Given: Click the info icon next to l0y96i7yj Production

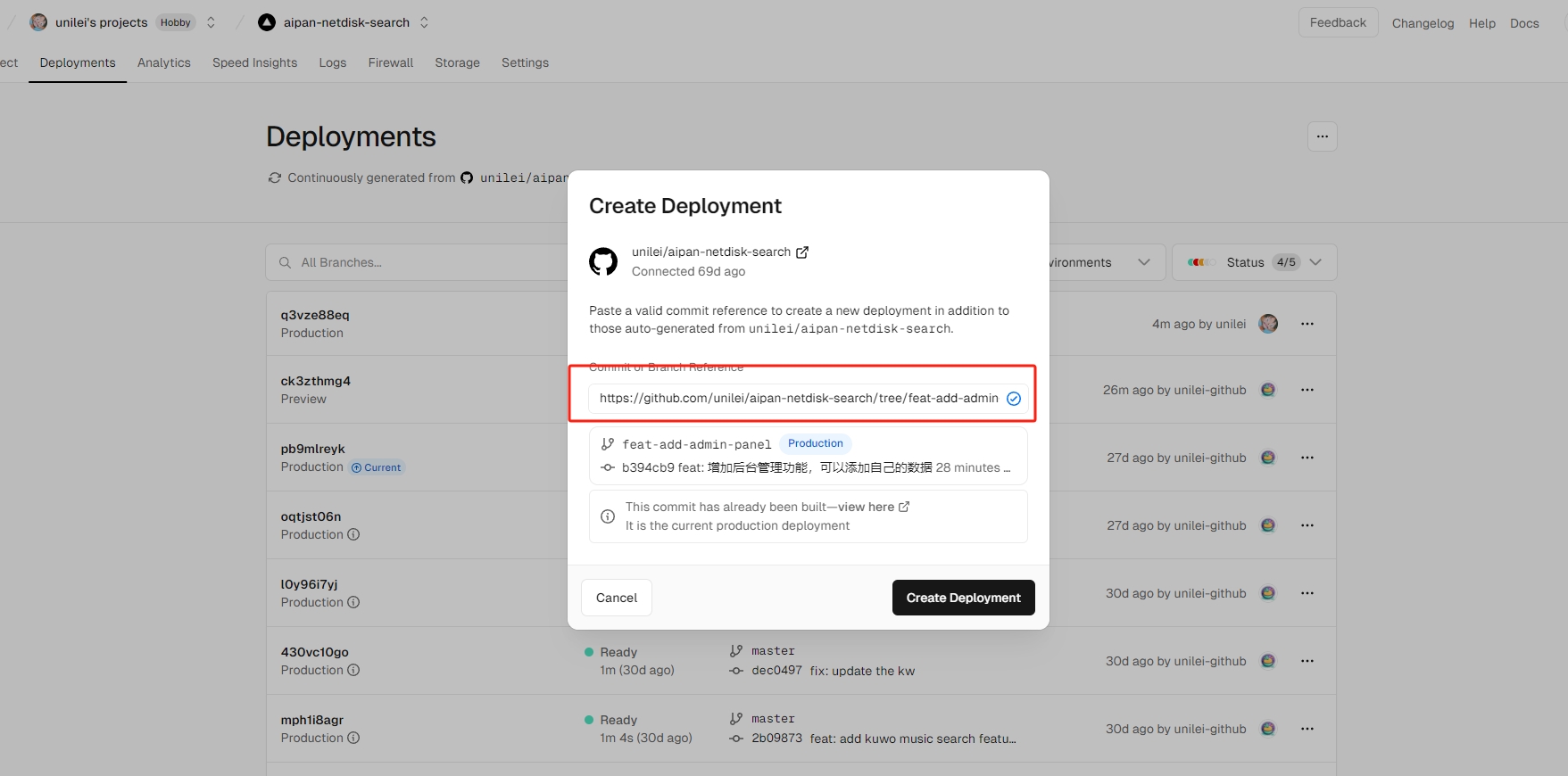Looking at the screenshot, I should pos(353,602).
